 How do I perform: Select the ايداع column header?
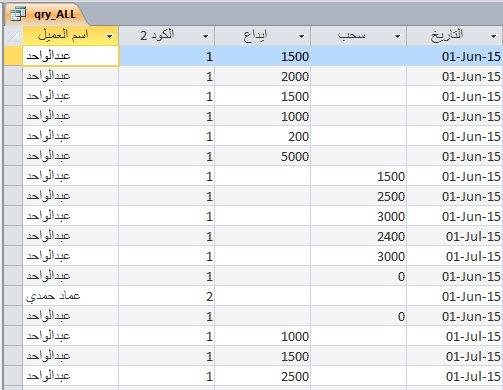tap(263, 36)
